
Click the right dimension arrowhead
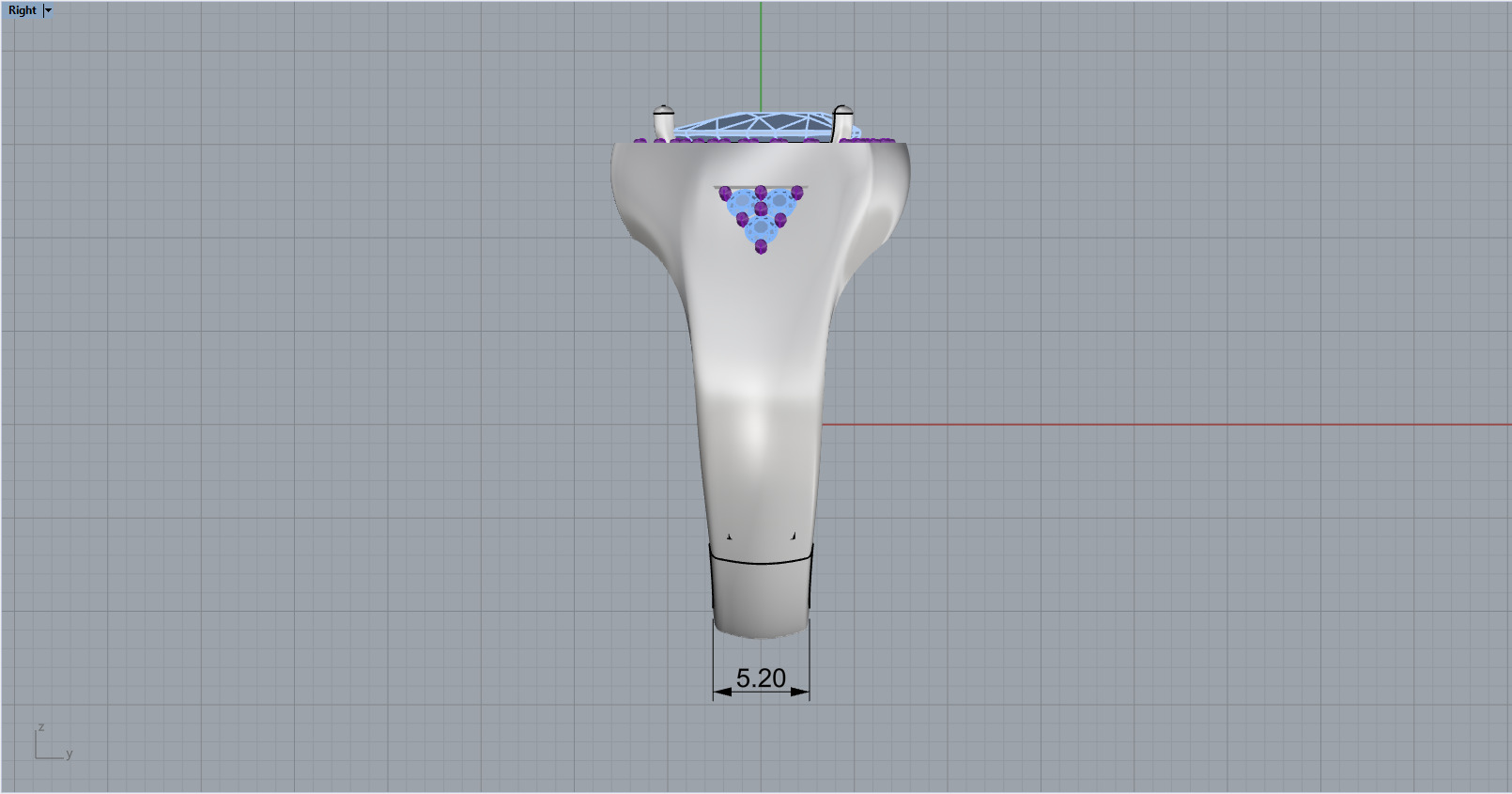click(800, 693)
